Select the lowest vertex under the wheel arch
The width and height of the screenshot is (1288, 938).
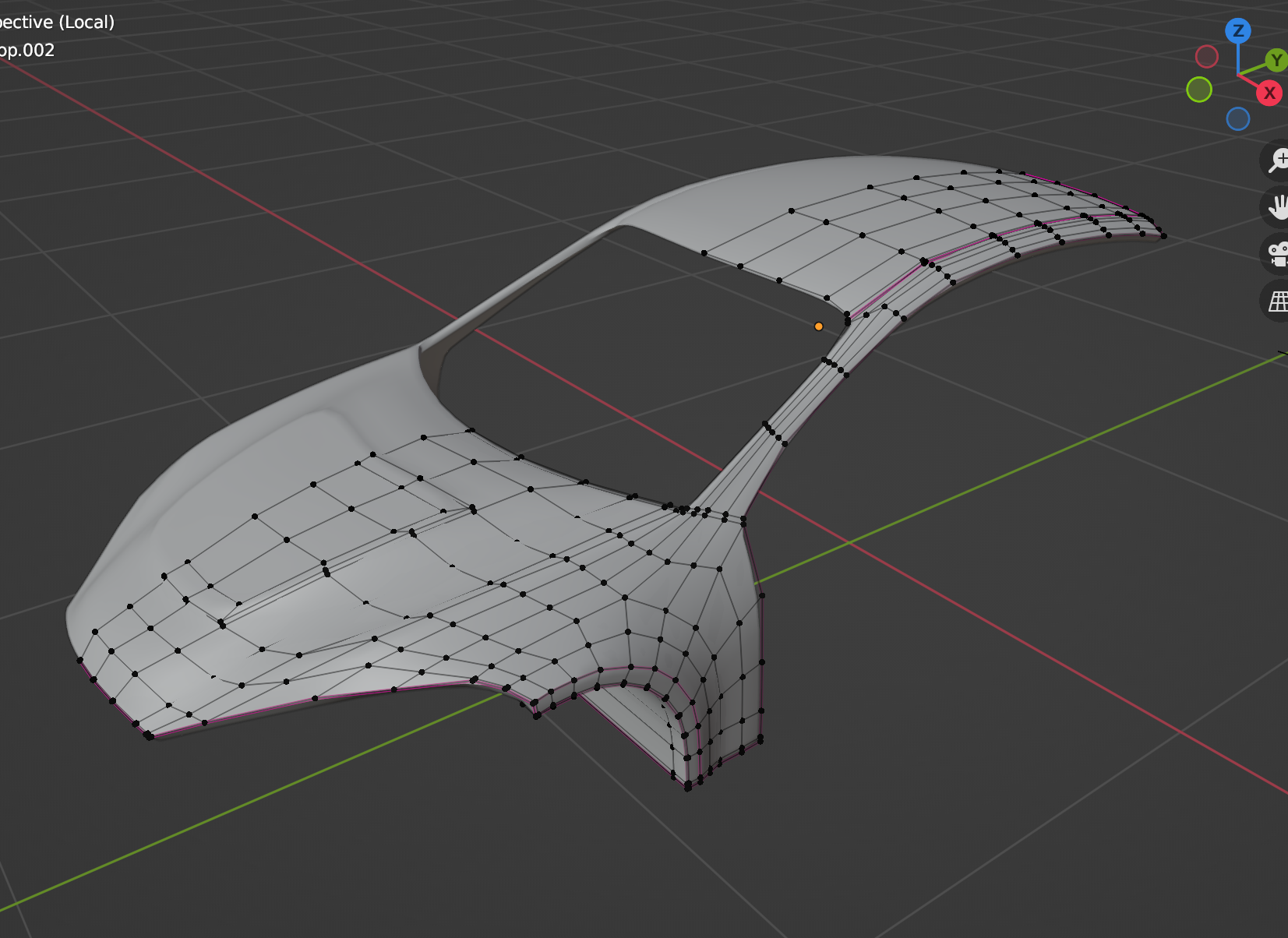point(687,788)
